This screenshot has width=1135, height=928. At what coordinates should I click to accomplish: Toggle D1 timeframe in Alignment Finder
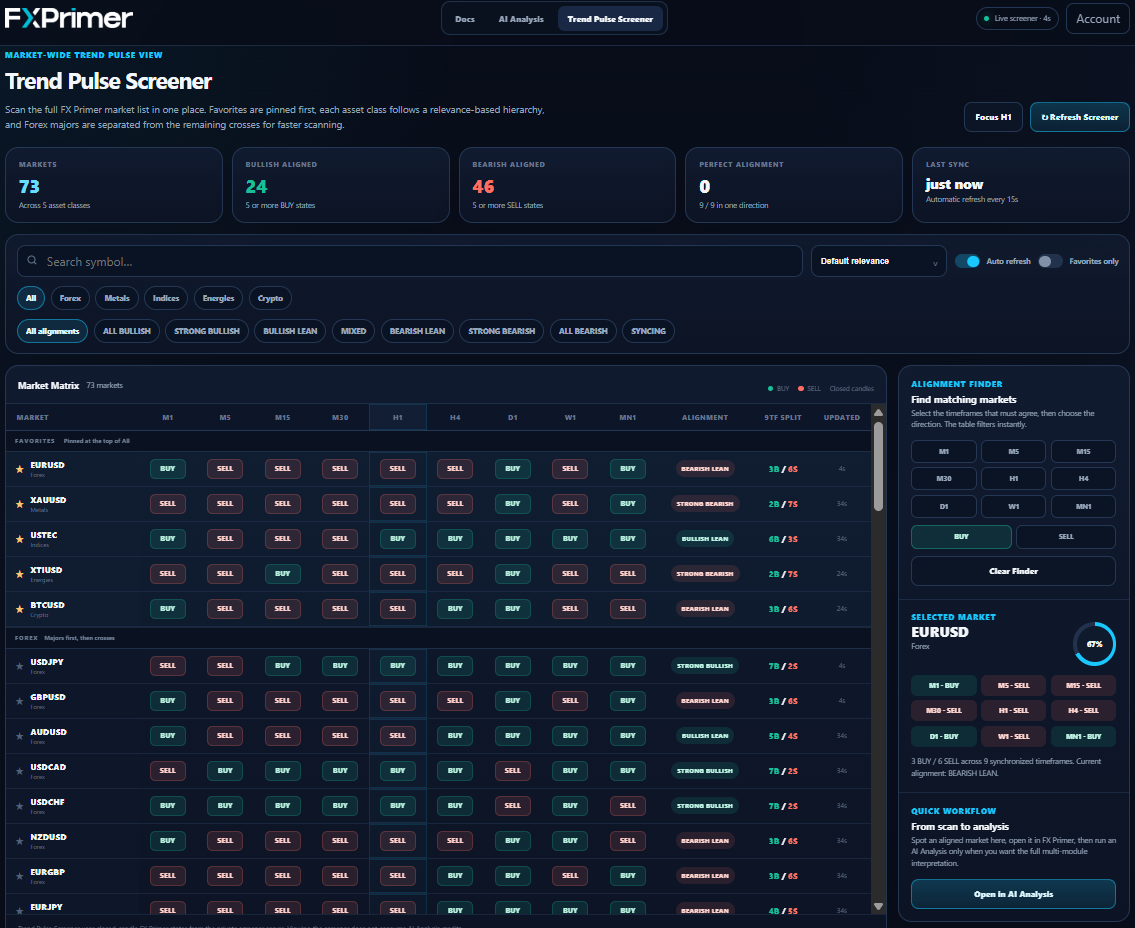coord(943,507)
